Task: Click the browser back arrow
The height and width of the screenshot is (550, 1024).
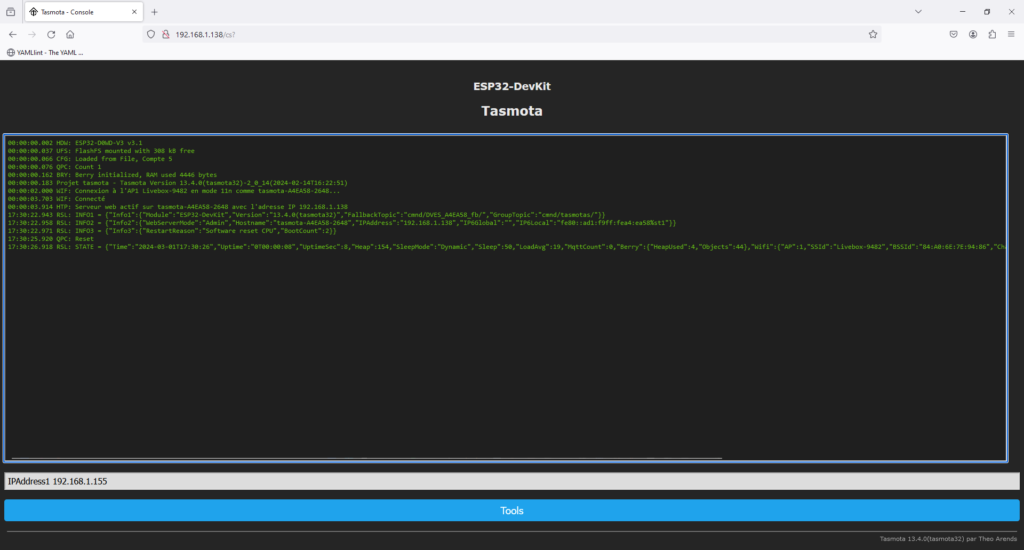Action: tap(12, 33)
